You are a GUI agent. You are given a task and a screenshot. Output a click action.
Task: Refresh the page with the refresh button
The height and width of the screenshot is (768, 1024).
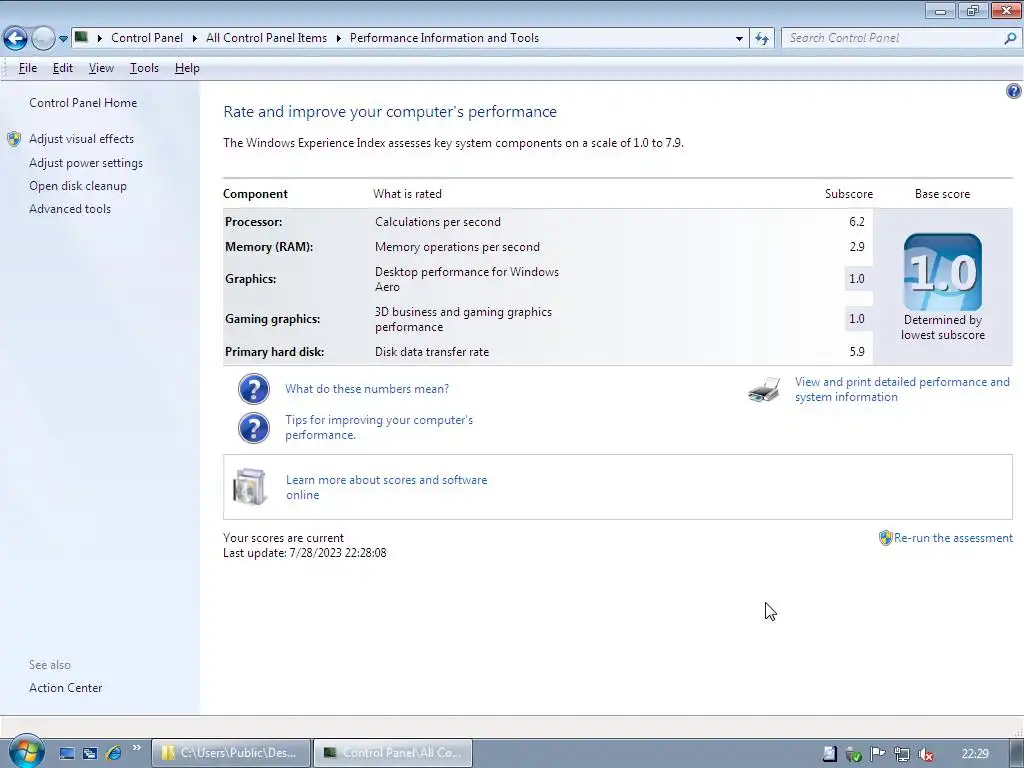tap(762, 39)
